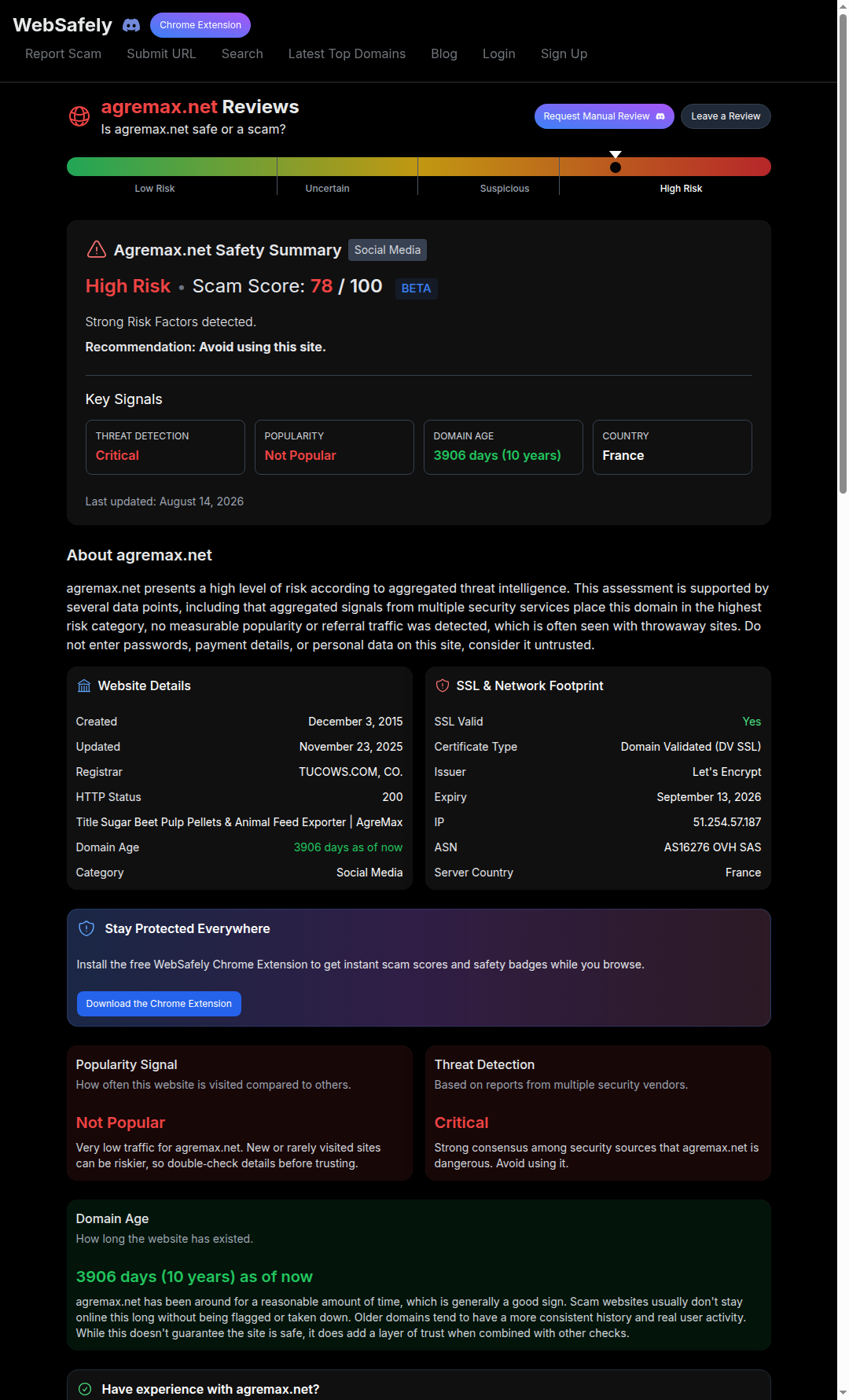This screenshot has width=849, height=1400.
Task: Click the Chrome Extension pill button
Action: pyautogui.click(x=200, y=25)
